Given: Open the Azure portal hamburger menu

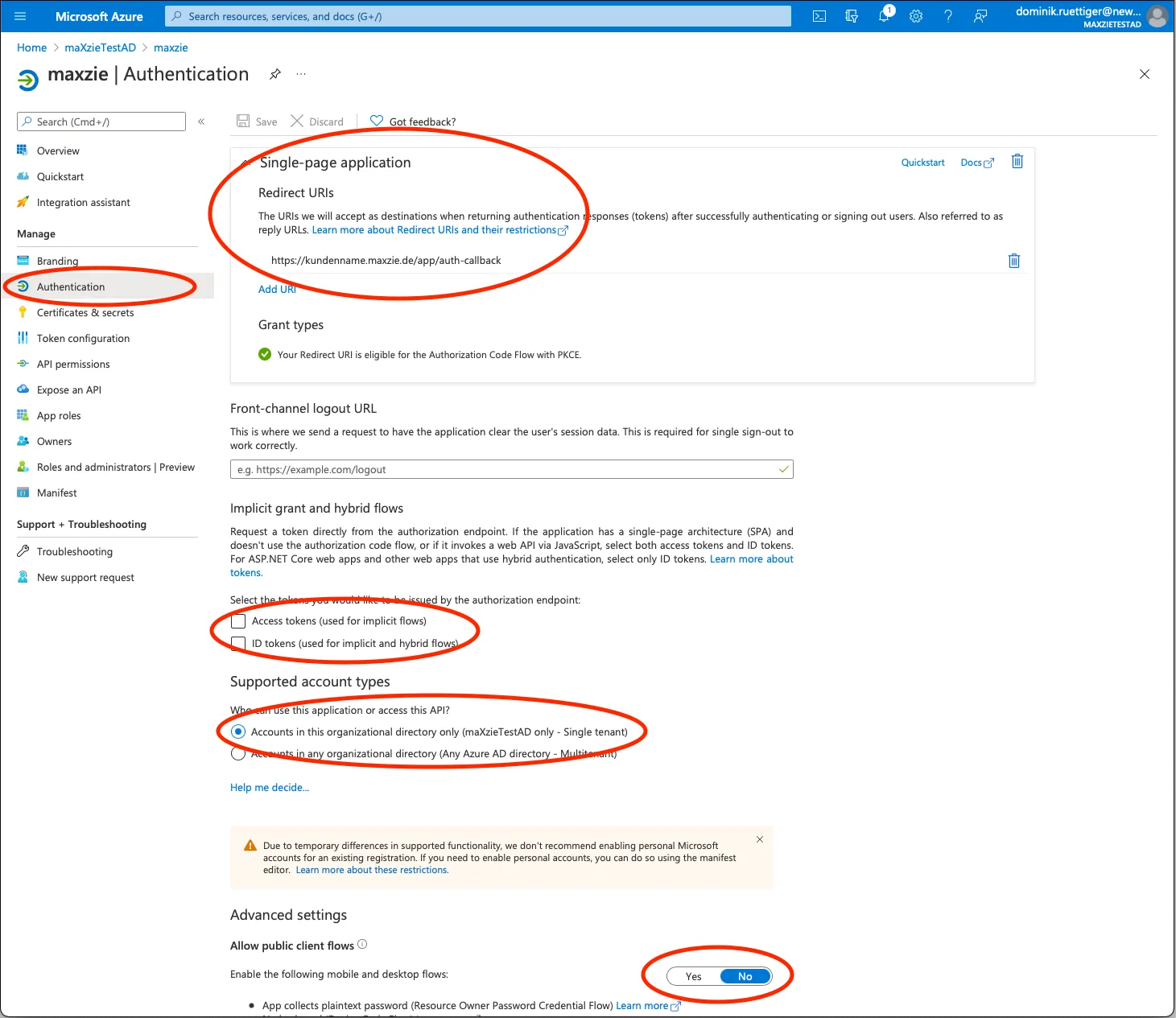Looking at the screenshot, I should click(x=21, y=16).
